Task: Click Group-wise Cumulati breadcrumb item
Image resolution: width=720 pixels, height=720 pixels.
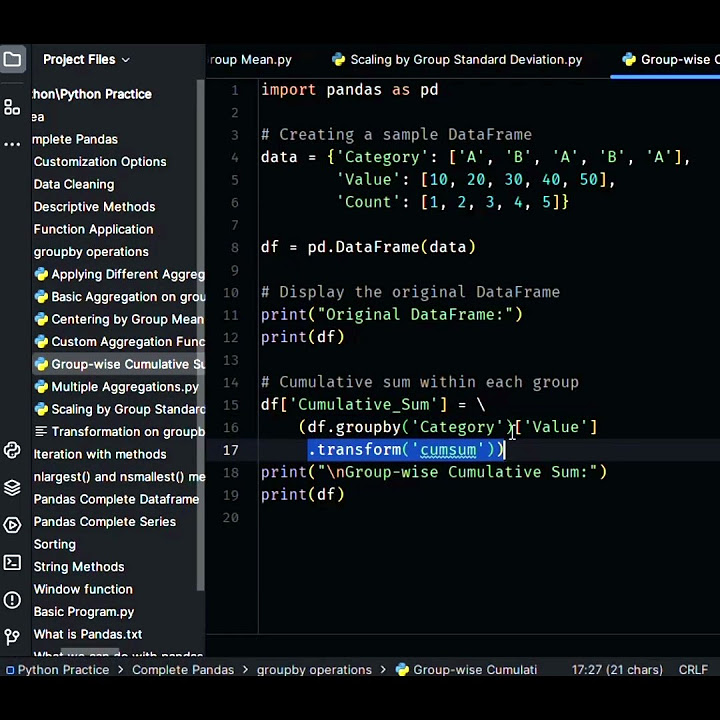Action: (x=467, y=669)
